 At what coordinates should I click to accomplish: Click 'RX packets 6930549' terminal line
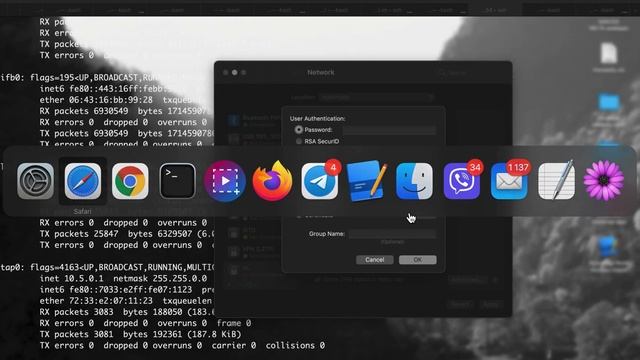tap(123, 111)
